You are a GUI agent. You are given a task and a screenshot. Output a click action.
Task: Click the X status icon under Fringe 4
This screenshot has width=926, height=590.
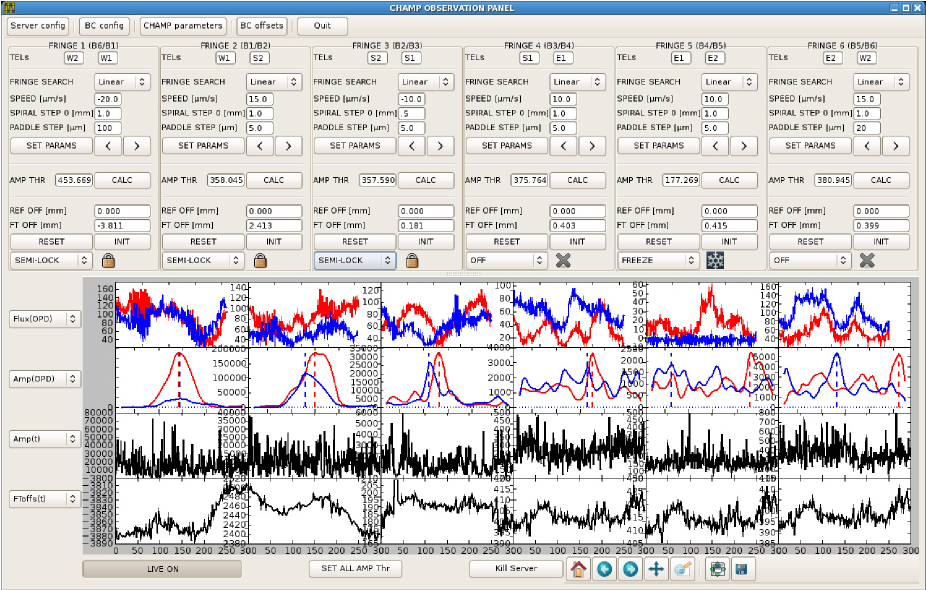coord(563,260)
